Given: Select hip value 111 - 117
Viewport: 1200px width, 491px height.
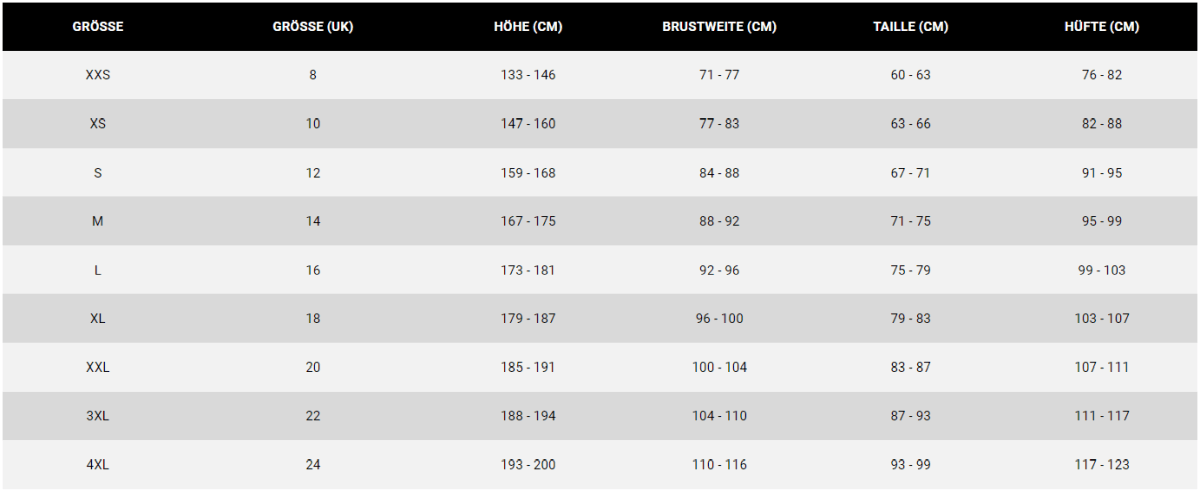Looking at the screenshot, I should point(1101,416).
